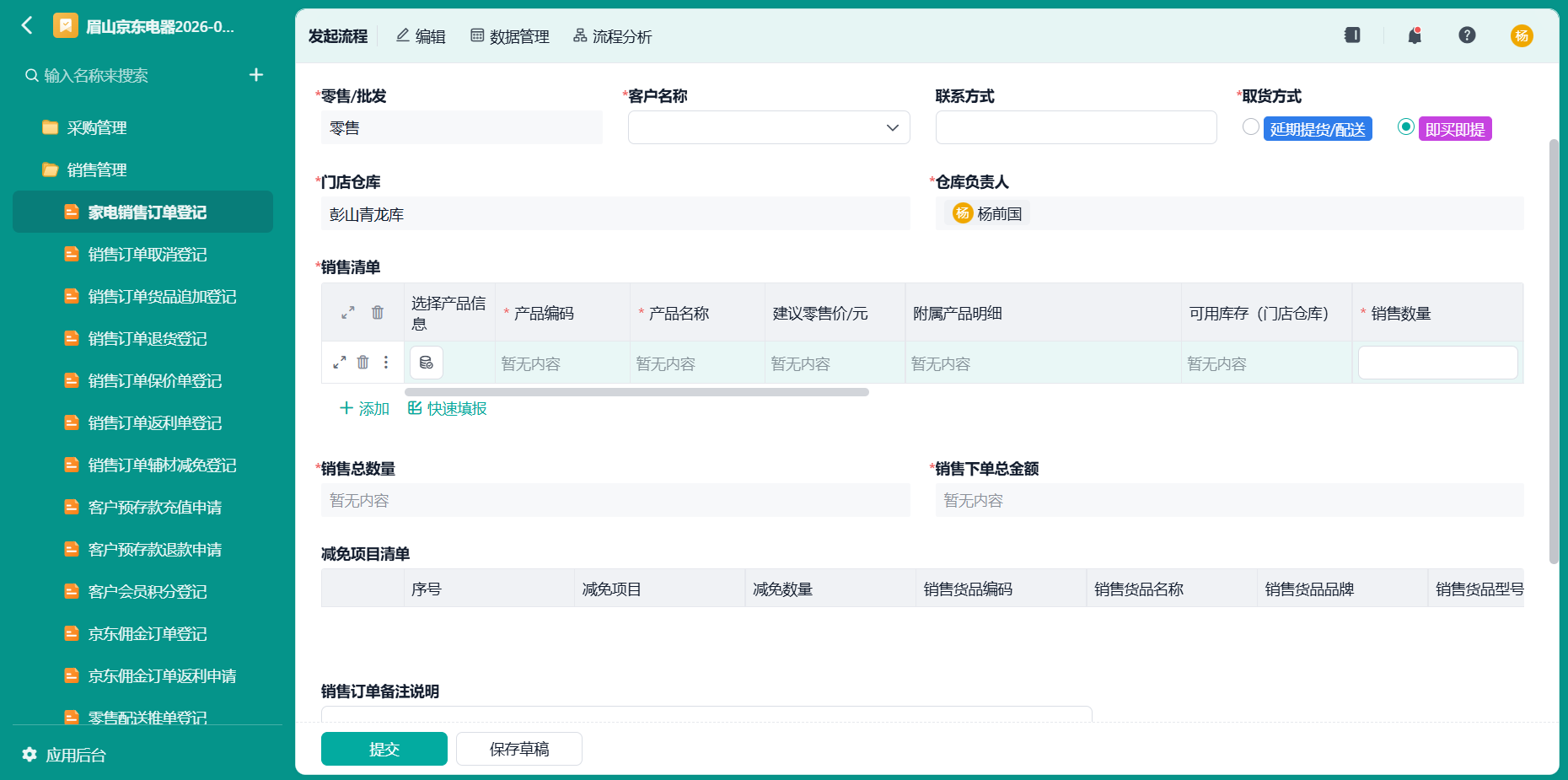Click 快速填报 link
This screenshot has height=780, width=1568.
tap(448, 409)
